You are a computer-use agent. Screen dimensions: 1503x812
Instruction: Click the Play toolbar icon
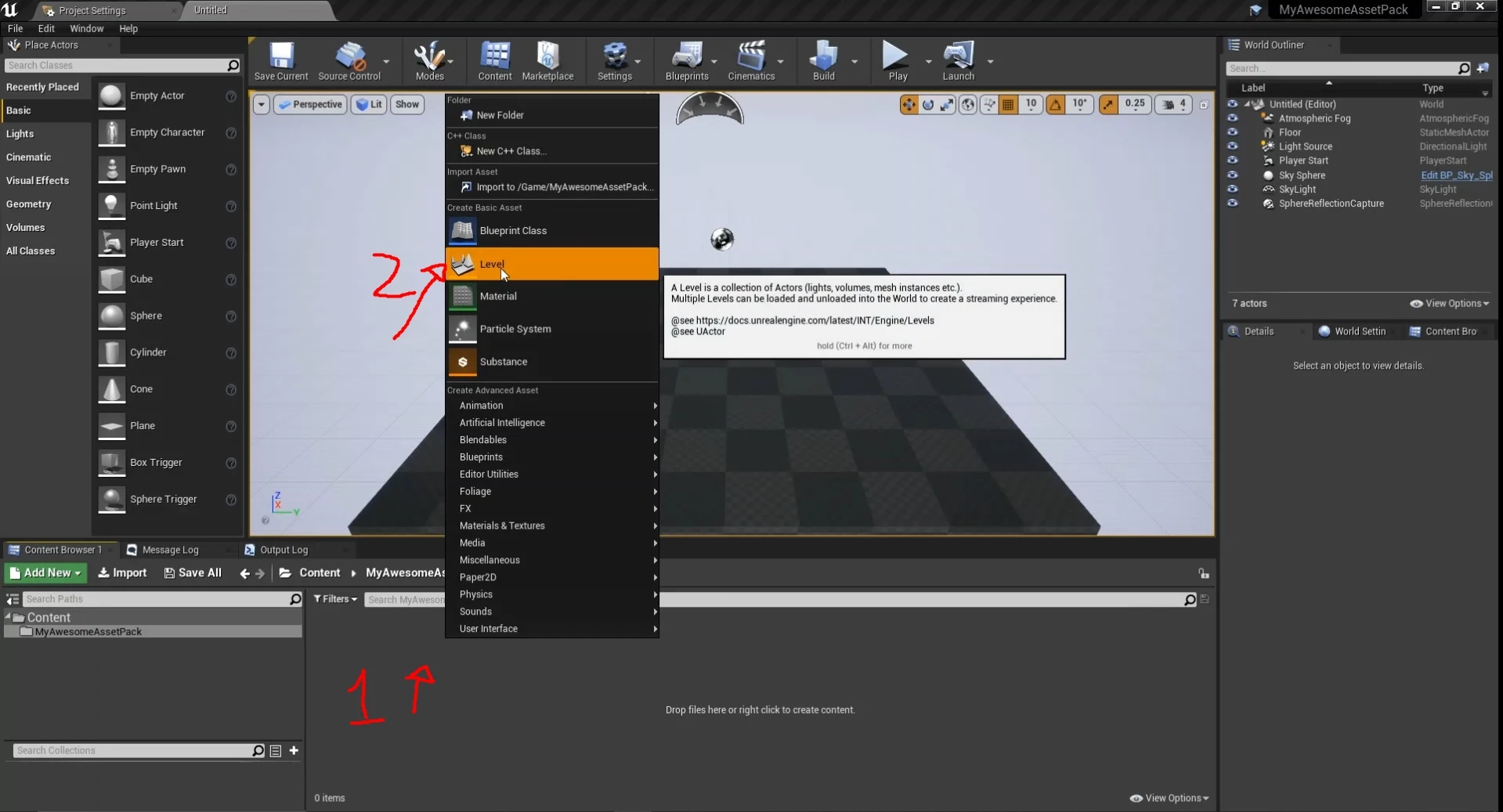[x=898, y=62]
